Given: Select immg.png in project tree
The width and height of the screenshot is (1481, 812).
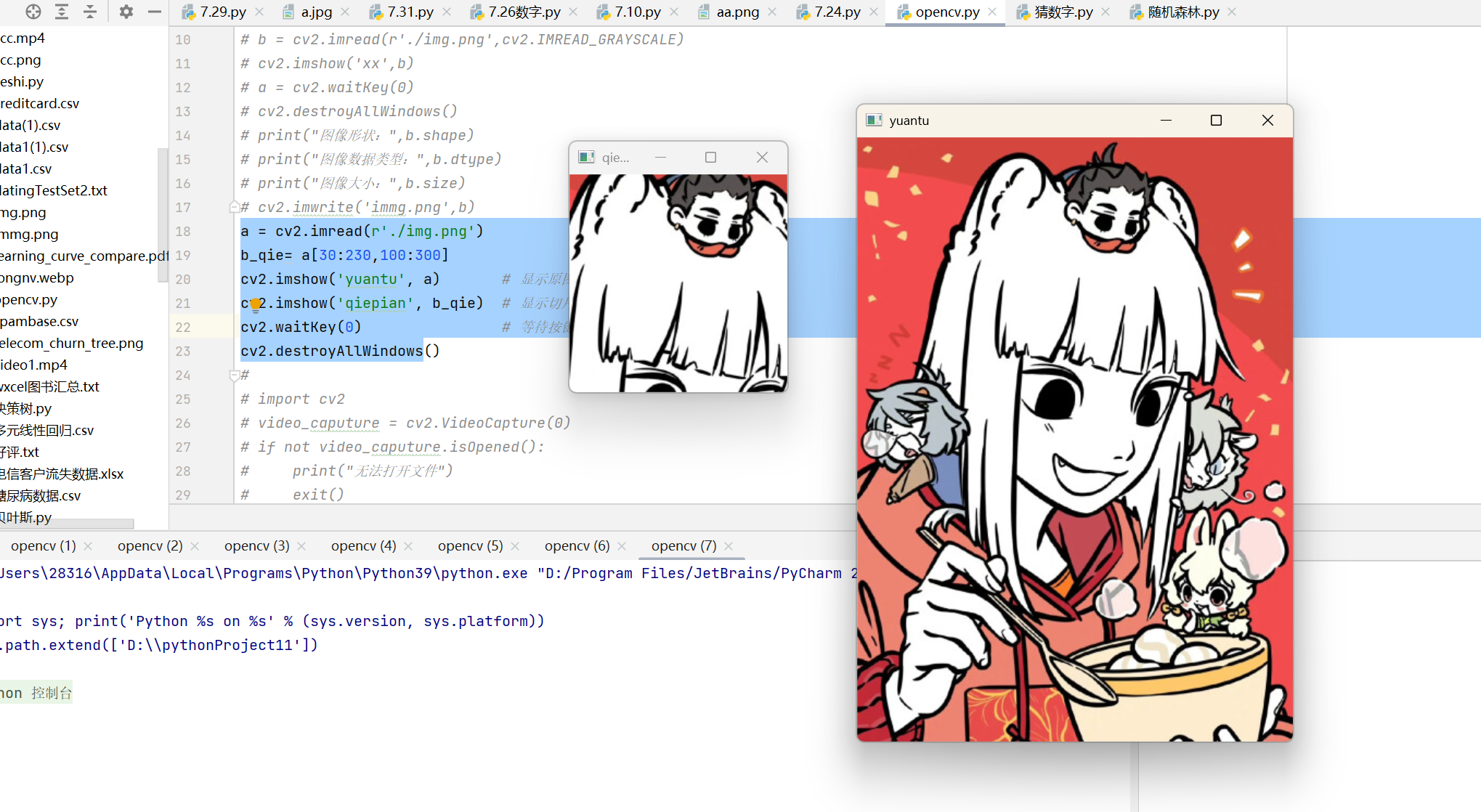Looking at the screenshot, I should point(29,234).
